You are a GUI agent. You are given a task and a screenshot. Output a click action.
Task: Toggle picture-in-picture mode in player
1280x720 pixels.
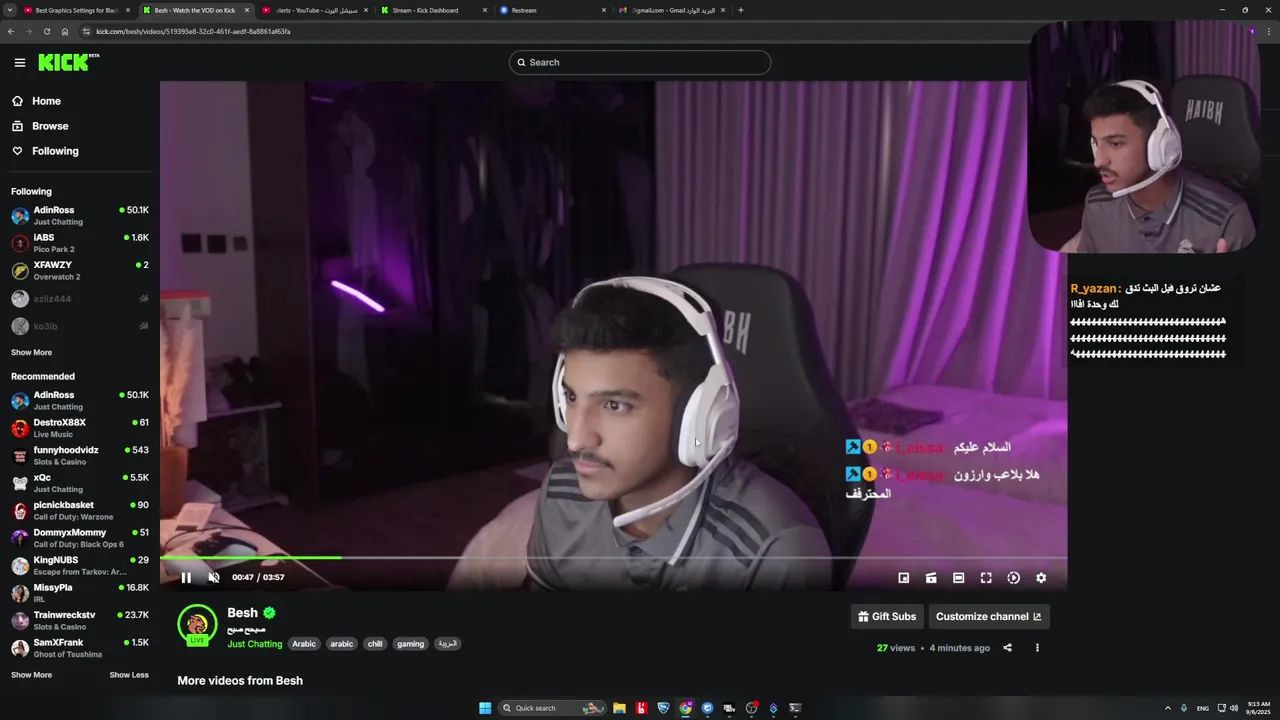[x=904, y=578]
